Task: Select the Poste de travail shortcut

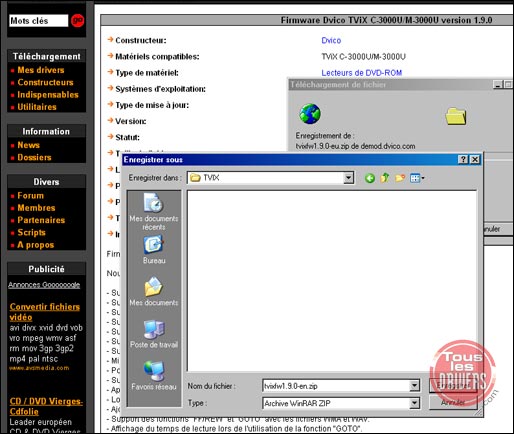Action: tap(154, 334)
